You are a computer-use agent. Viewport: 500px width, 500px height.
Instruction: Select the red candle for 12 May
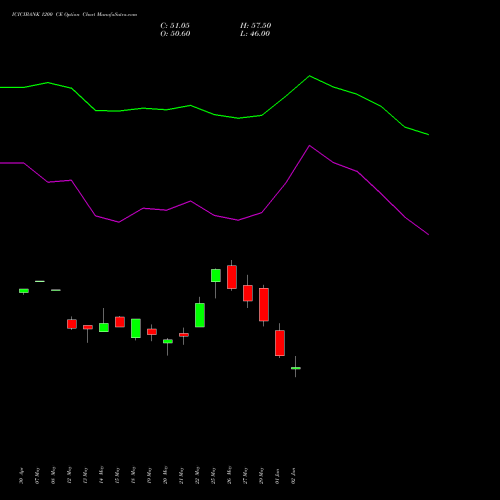click(x=72, y=324)
